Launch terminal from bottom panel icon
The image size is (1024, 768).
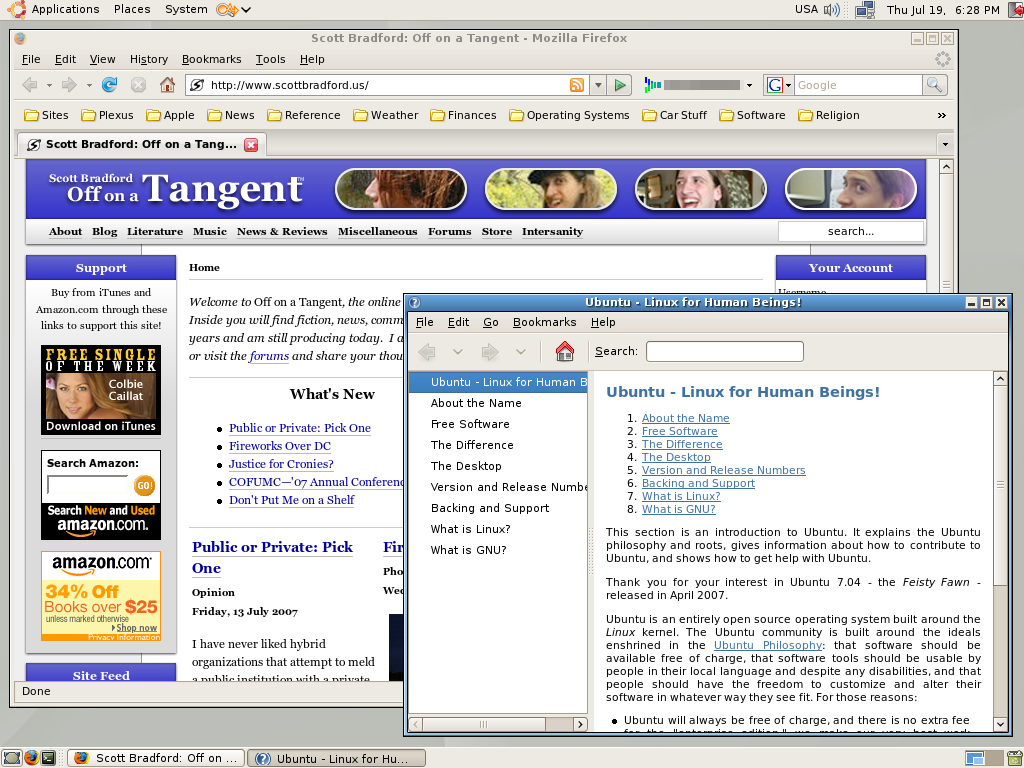click(x=11, y=758)
